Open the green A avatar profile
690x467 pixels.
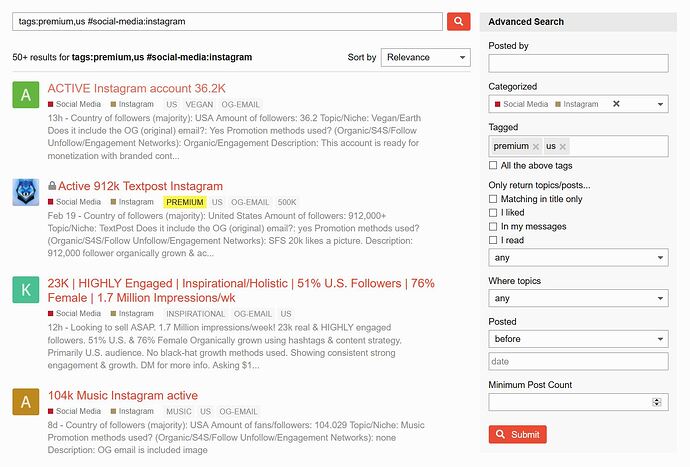[x=26, y=95]
